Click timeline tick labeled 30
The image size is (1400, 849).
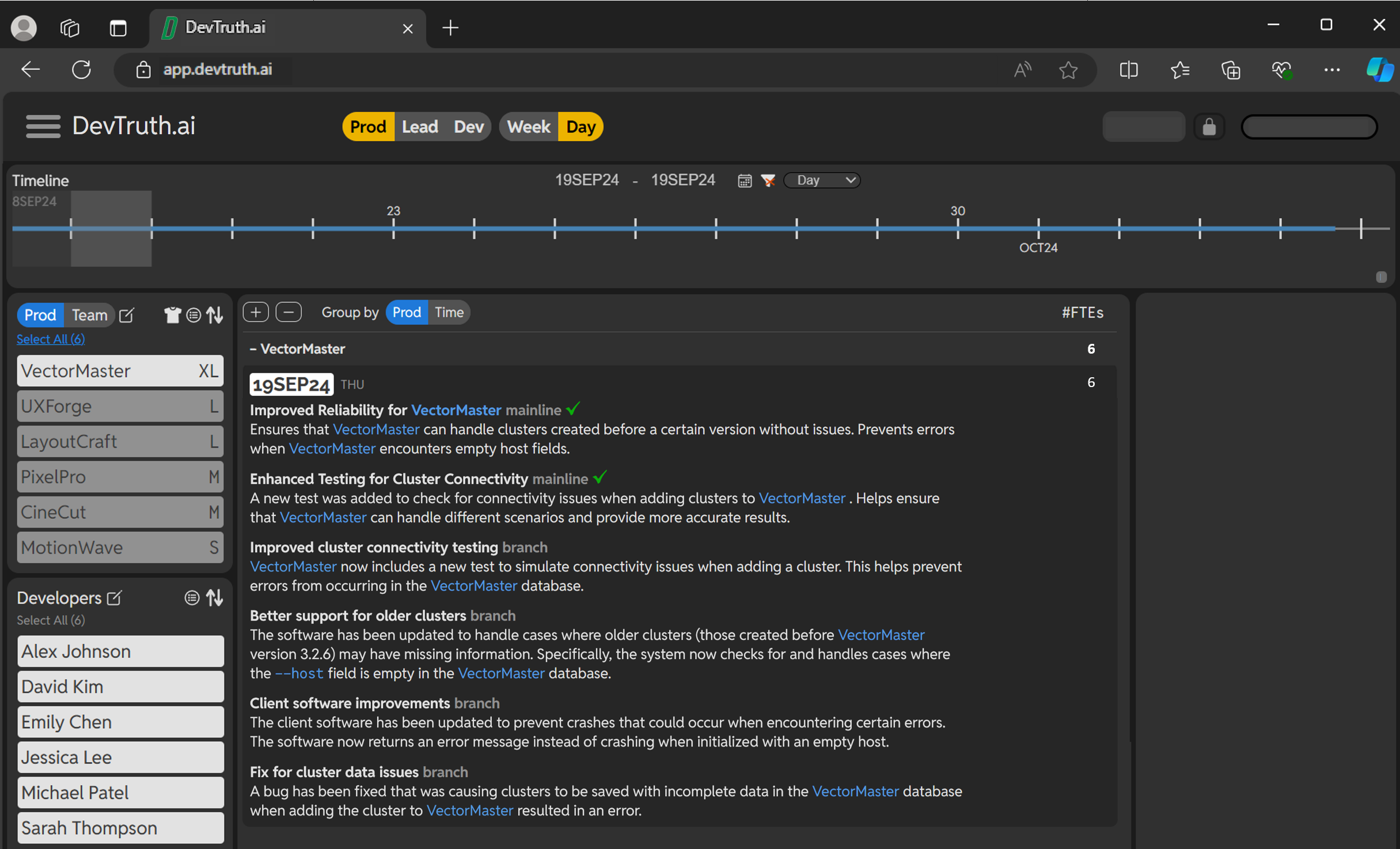(x=958, y=229)
